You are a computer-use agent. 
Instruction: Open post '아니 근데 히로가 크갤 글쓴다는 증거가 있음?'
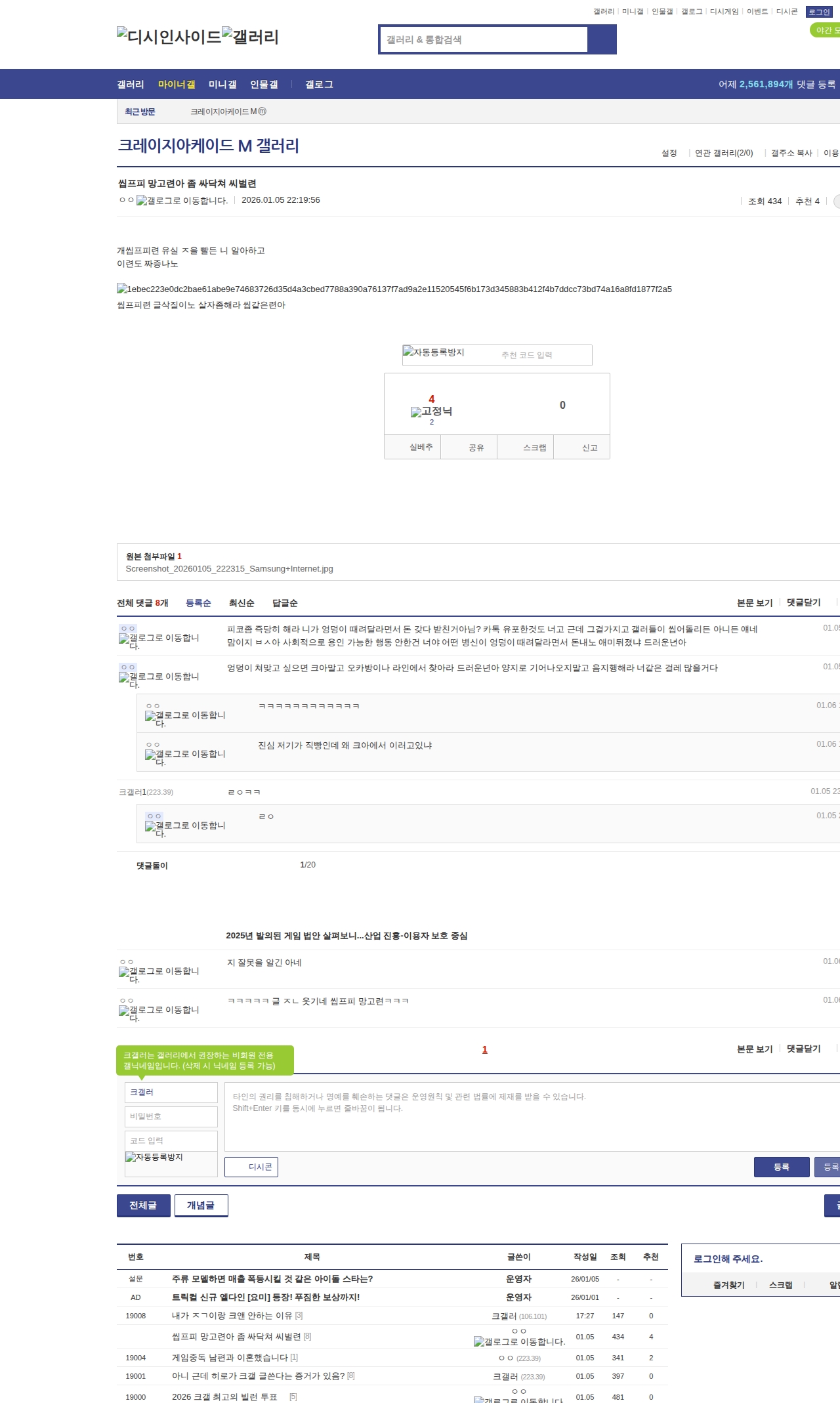pyautogui.click(x=258, y=1376)
